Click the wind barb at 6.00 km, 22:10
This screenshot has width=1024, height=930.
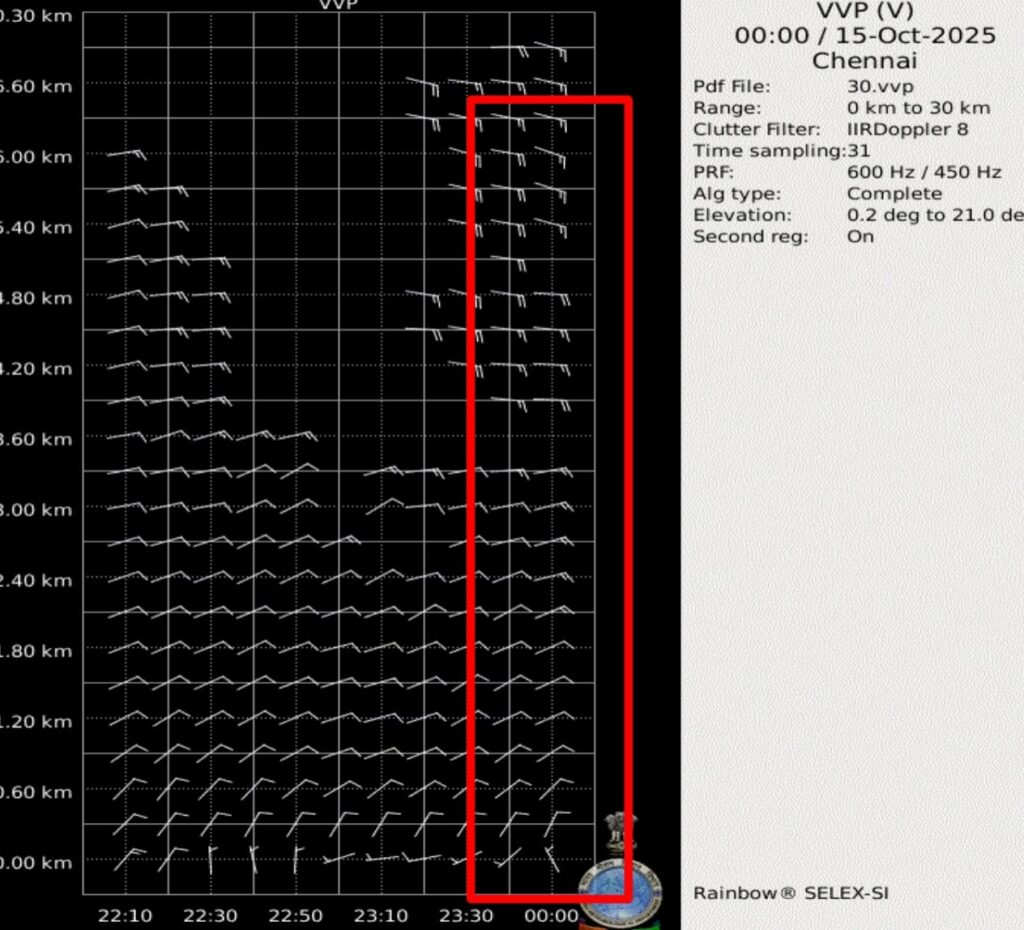pos(127,154)
